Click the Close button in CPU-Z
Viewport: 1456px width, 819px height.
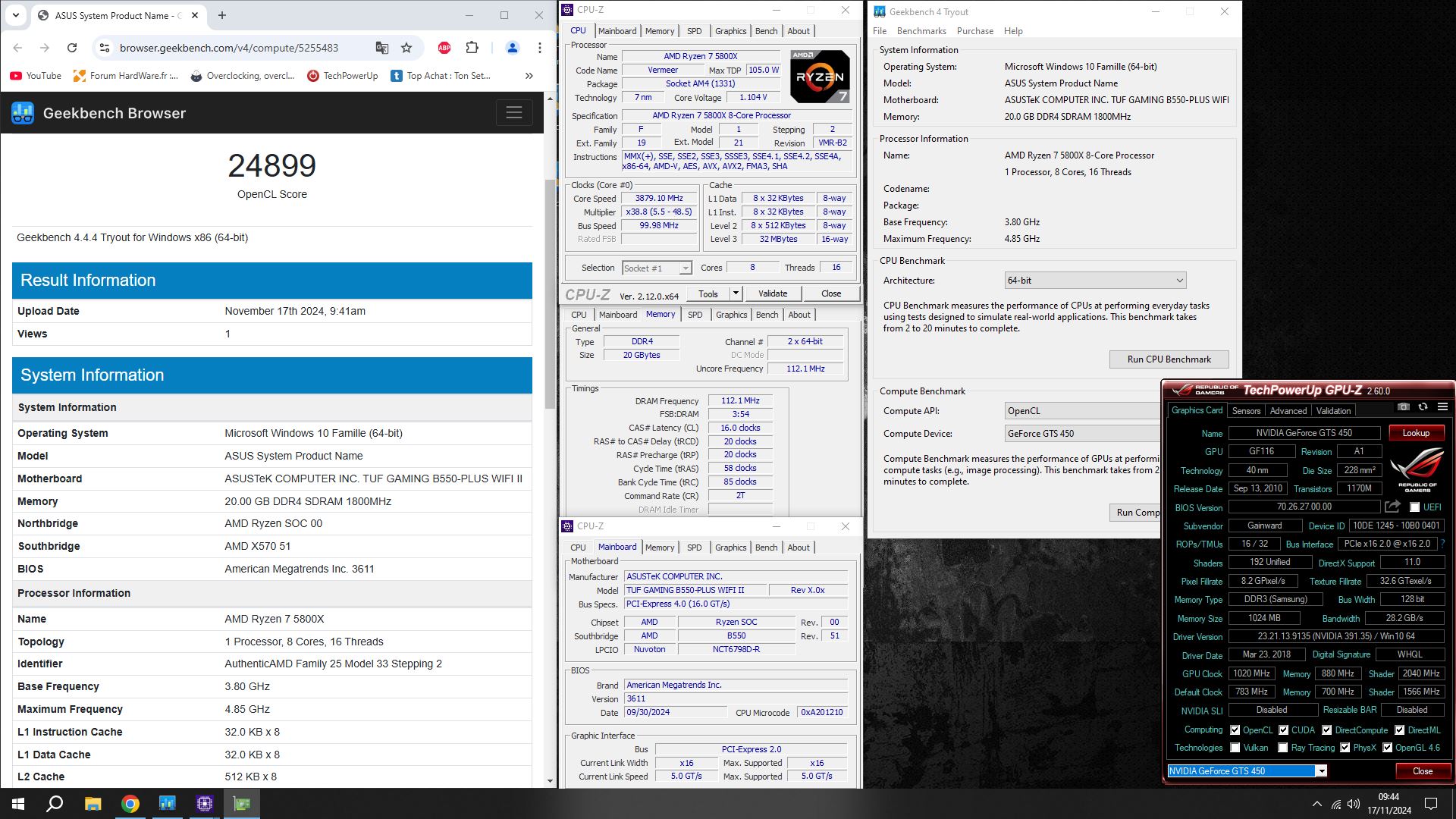pyautogui.click(x=830, y=293)
